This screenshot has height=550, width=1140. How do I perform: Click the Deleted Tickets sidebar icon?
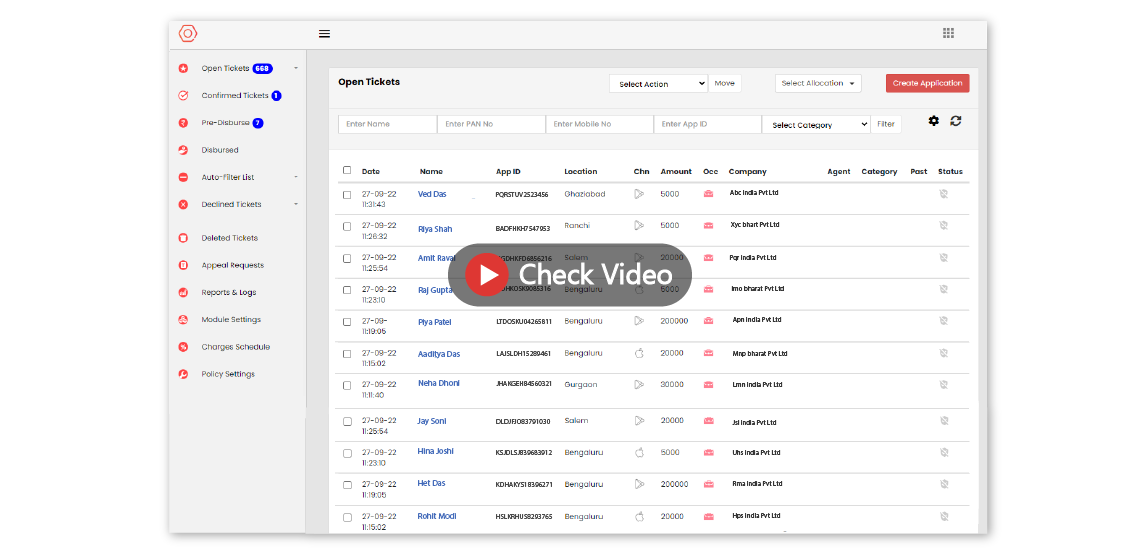coord(183,238)
